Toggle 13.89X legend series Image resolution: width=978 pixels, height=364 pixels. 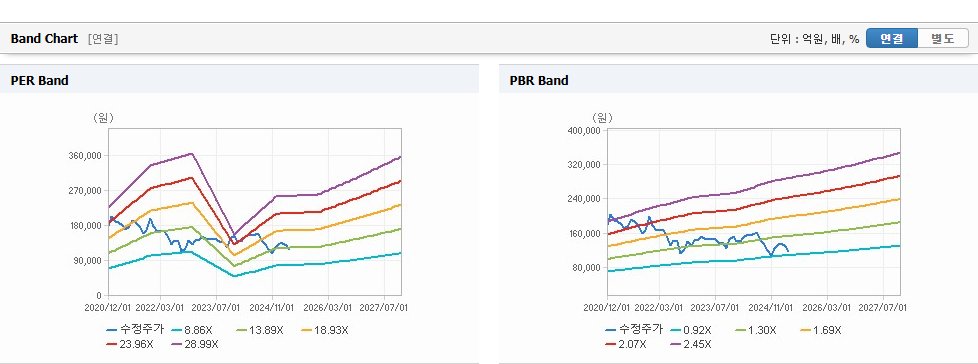coord(259,330)
